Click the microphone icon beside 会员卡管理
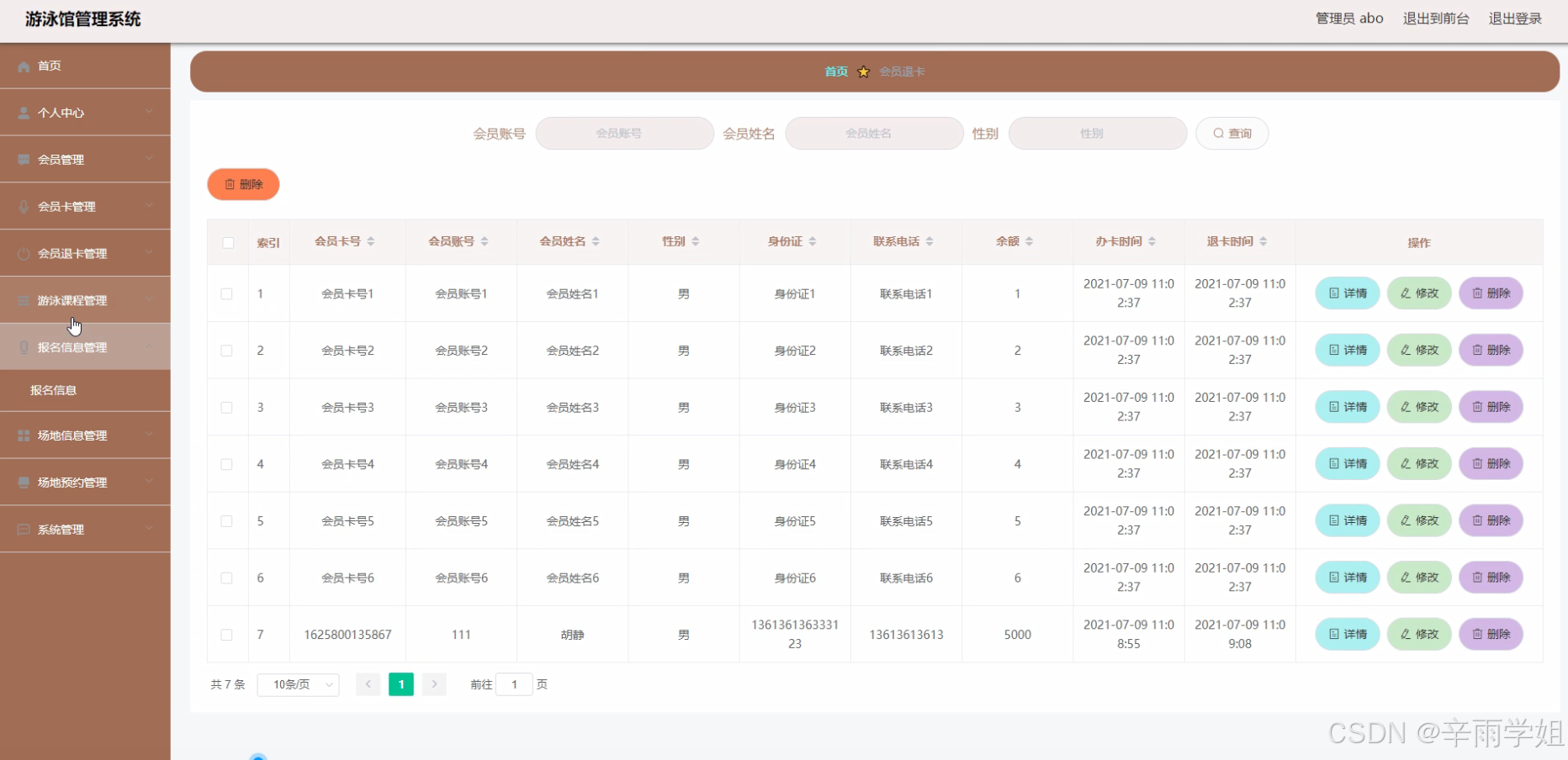Screen dimensions: 1568x760 pyautogui.click(x=23, y=206)
